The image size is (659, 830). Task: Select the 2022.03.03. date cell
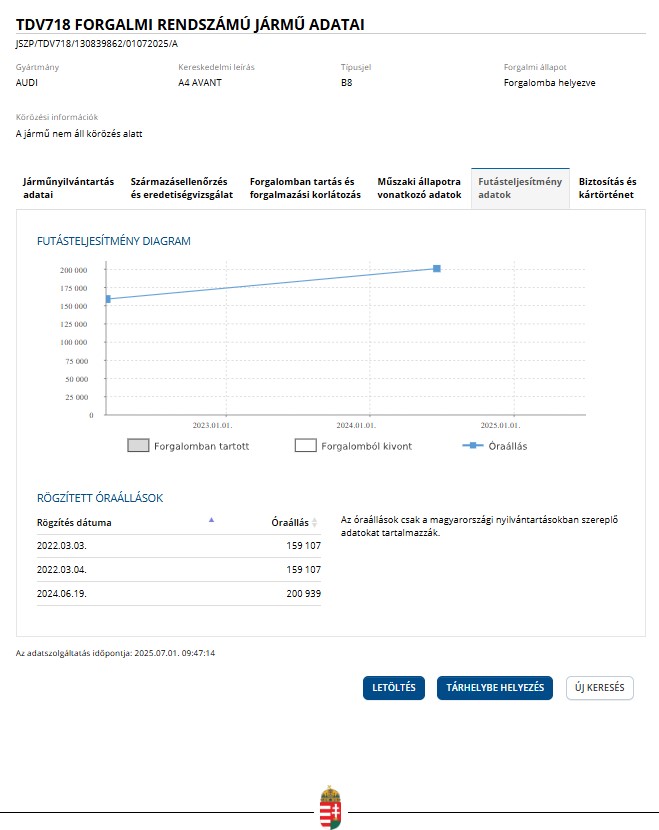pos(61,546)
